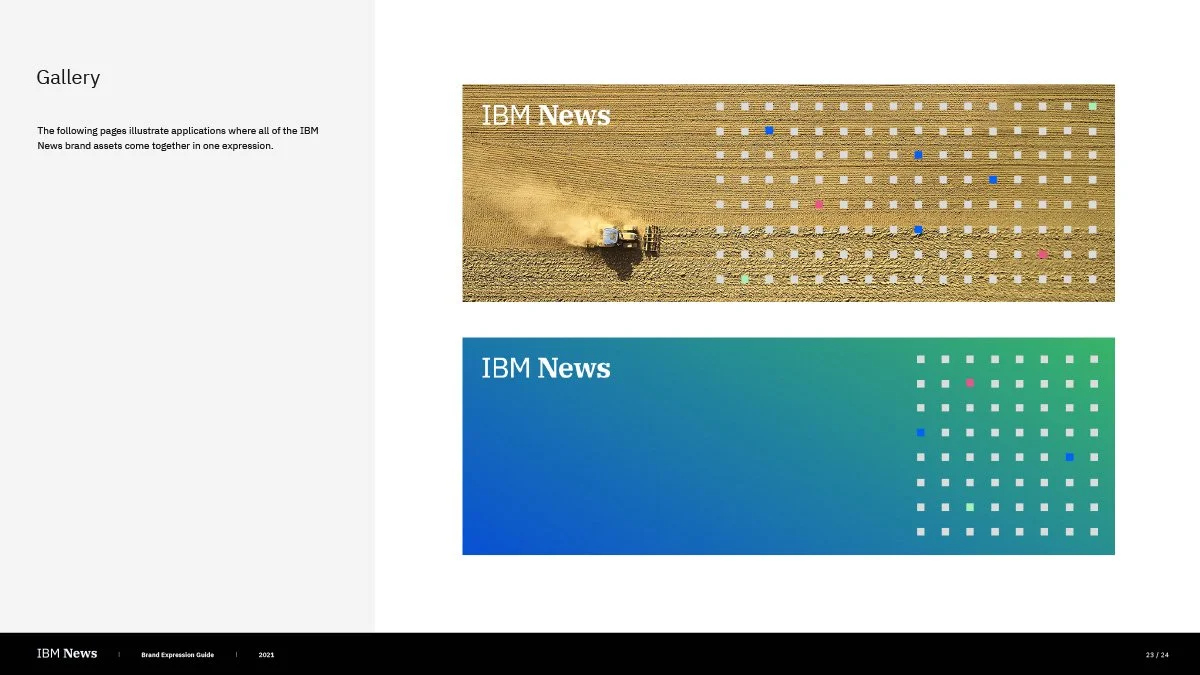Select the aerial field banner image
The image size is (1200, 675).
(788, 193)
